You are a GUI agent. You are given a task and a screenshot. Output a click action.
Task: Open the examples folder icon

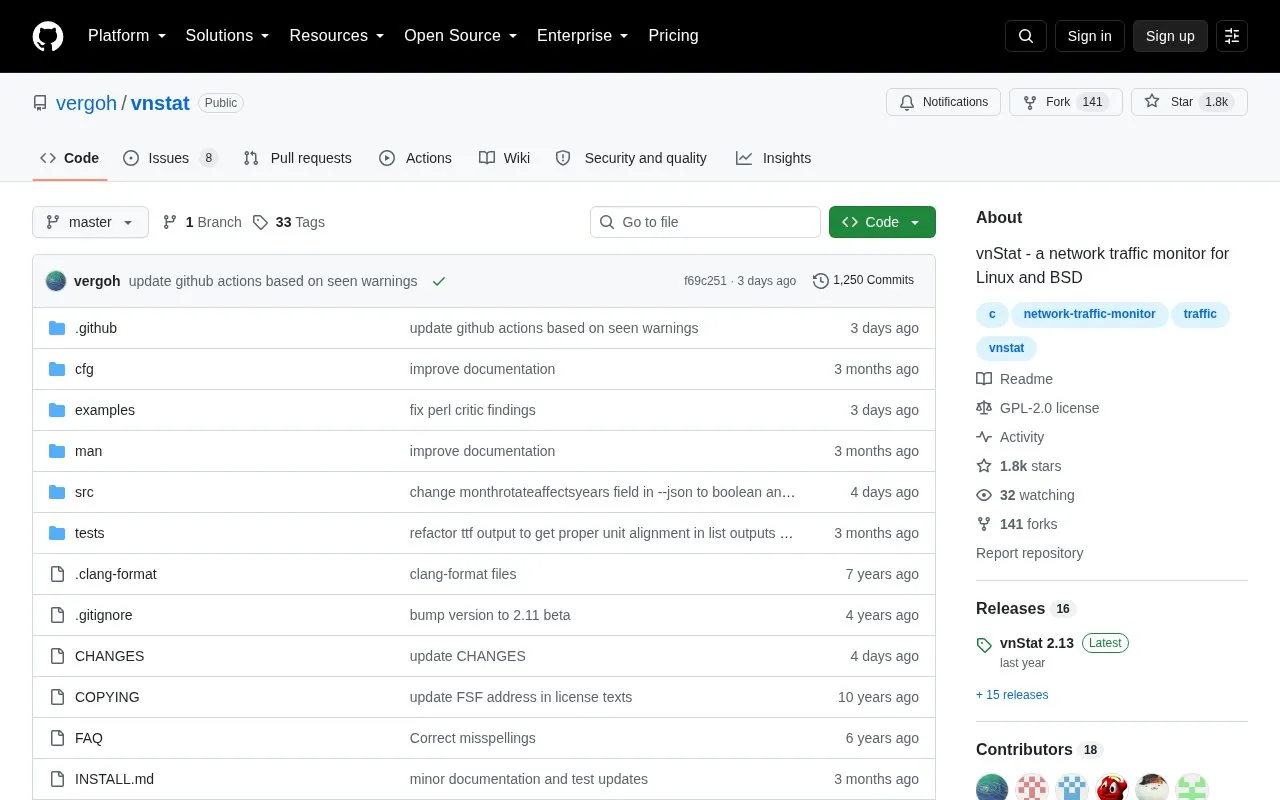[x=57, y=410]
